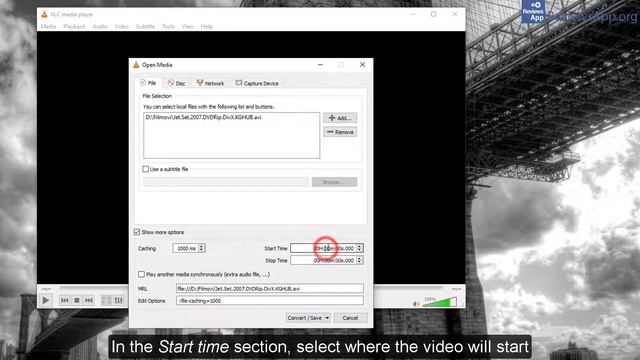Switch to the Network tab
The image size is (640, 360).
point(210,83)
